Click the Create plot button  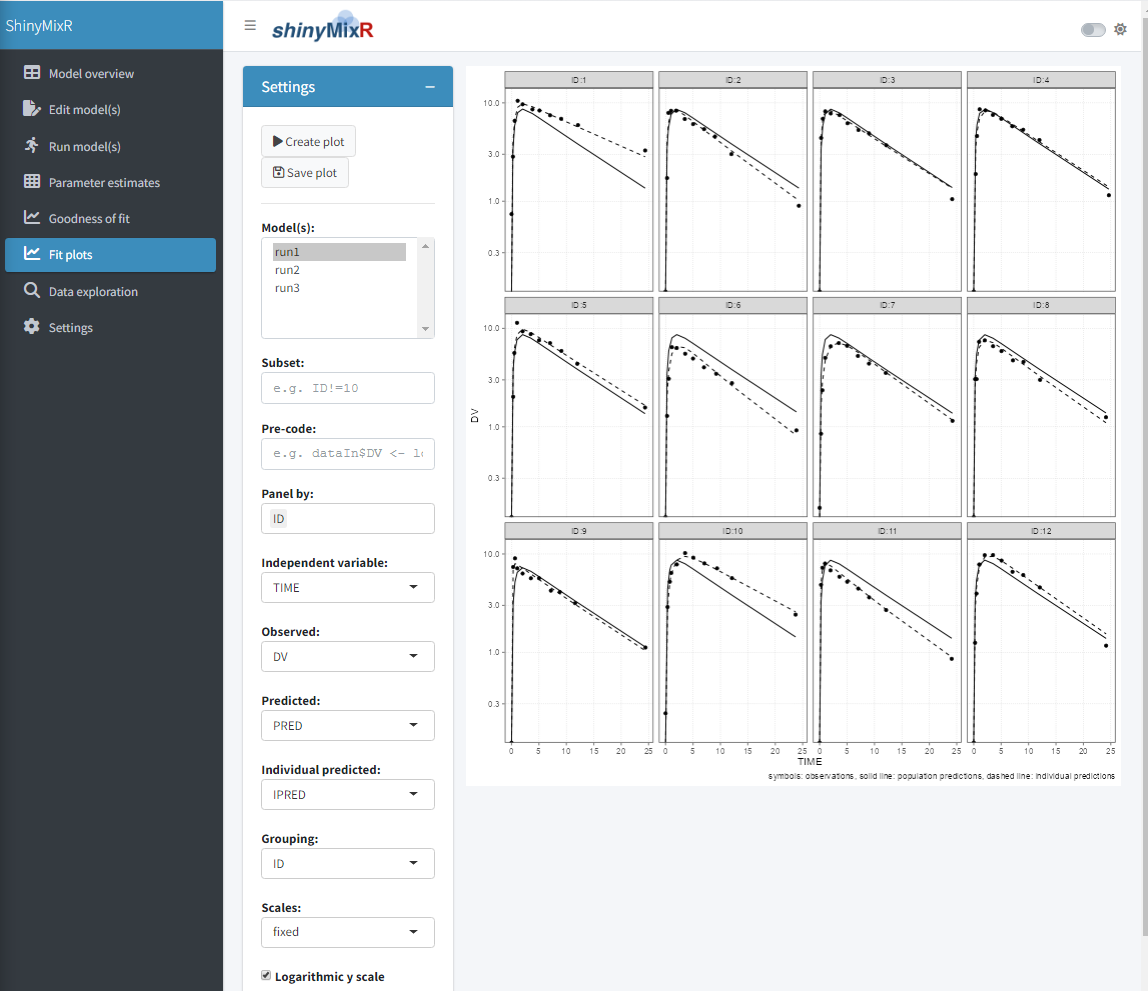(308, 141)
